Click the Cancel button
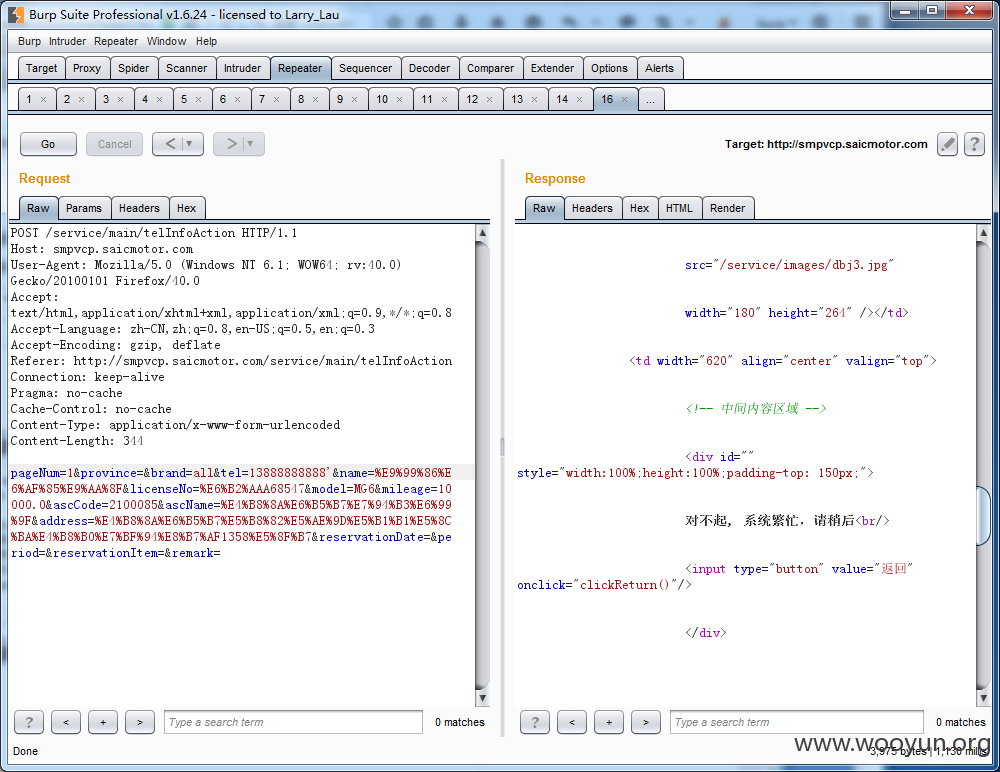 (115, 144)
